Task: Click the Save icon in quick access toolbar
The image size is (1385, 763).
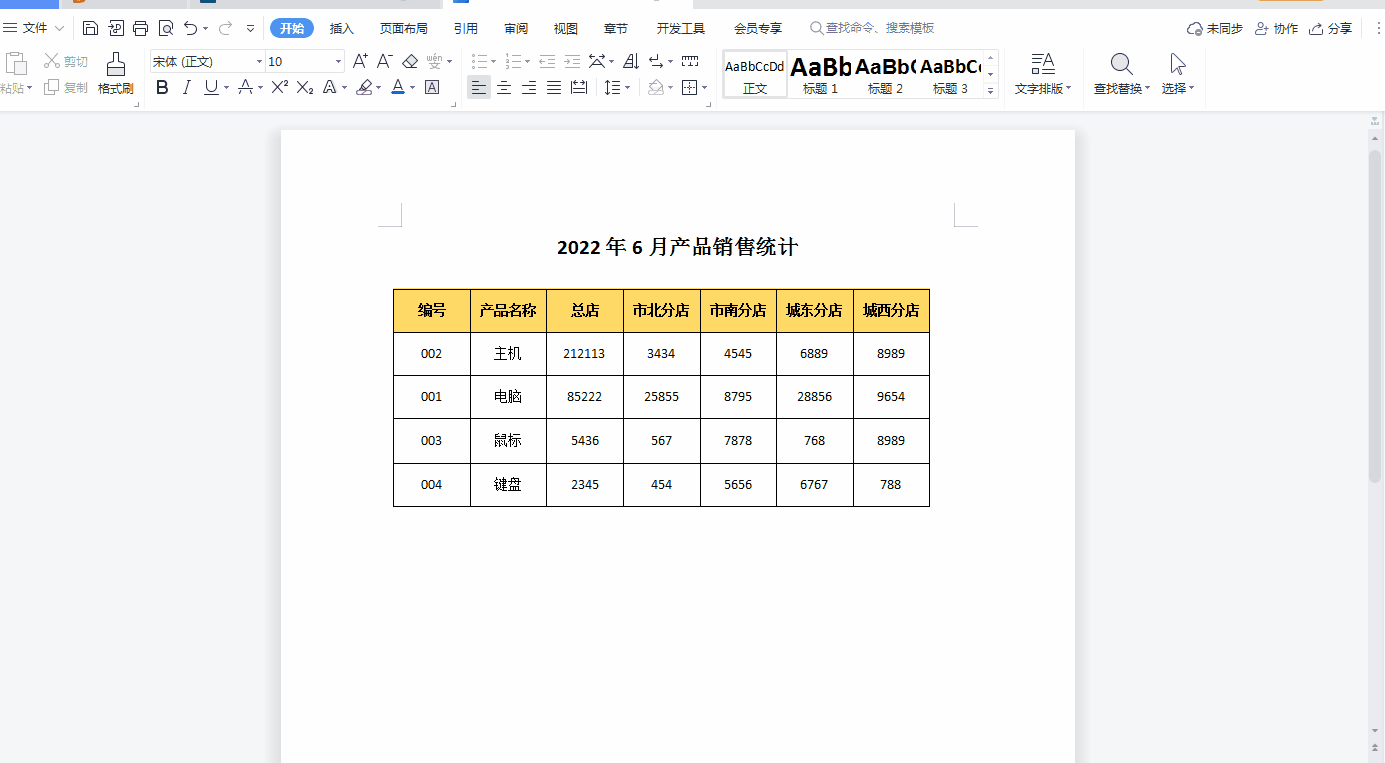Action: (x=90, y=28)
